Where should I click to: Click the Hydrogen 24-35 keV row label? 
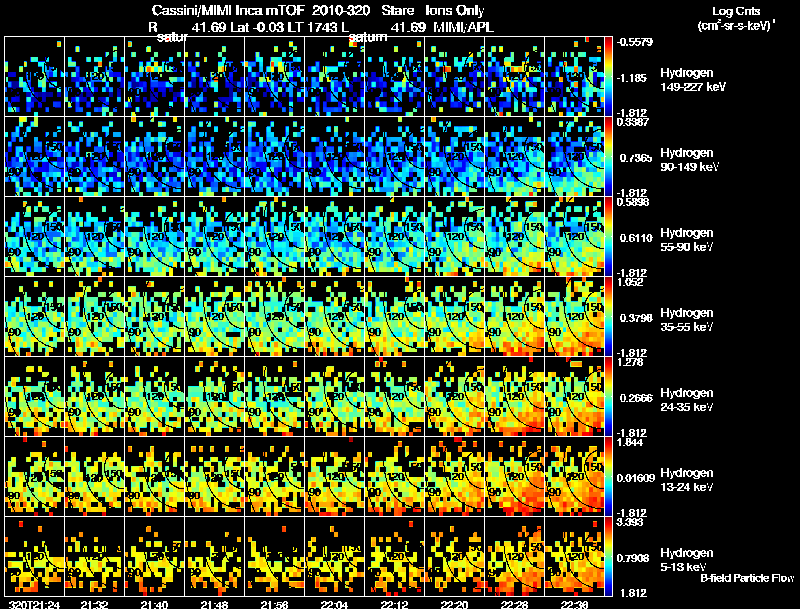click(687, 400)
